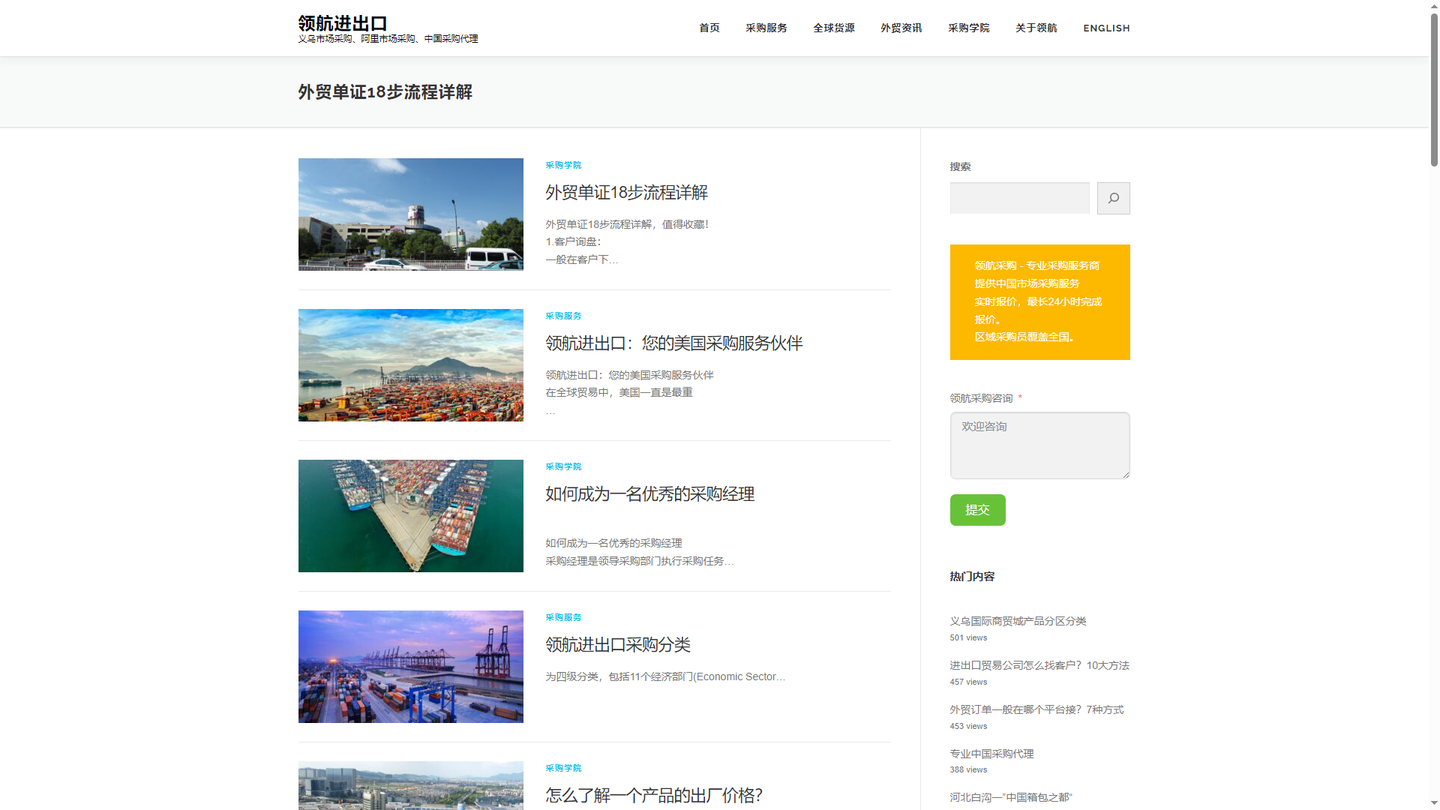Click container port thumbnail of 美国采购服务伙伴 post
The height and width of the screenshot is (810, 1440).
pos(411,365)
